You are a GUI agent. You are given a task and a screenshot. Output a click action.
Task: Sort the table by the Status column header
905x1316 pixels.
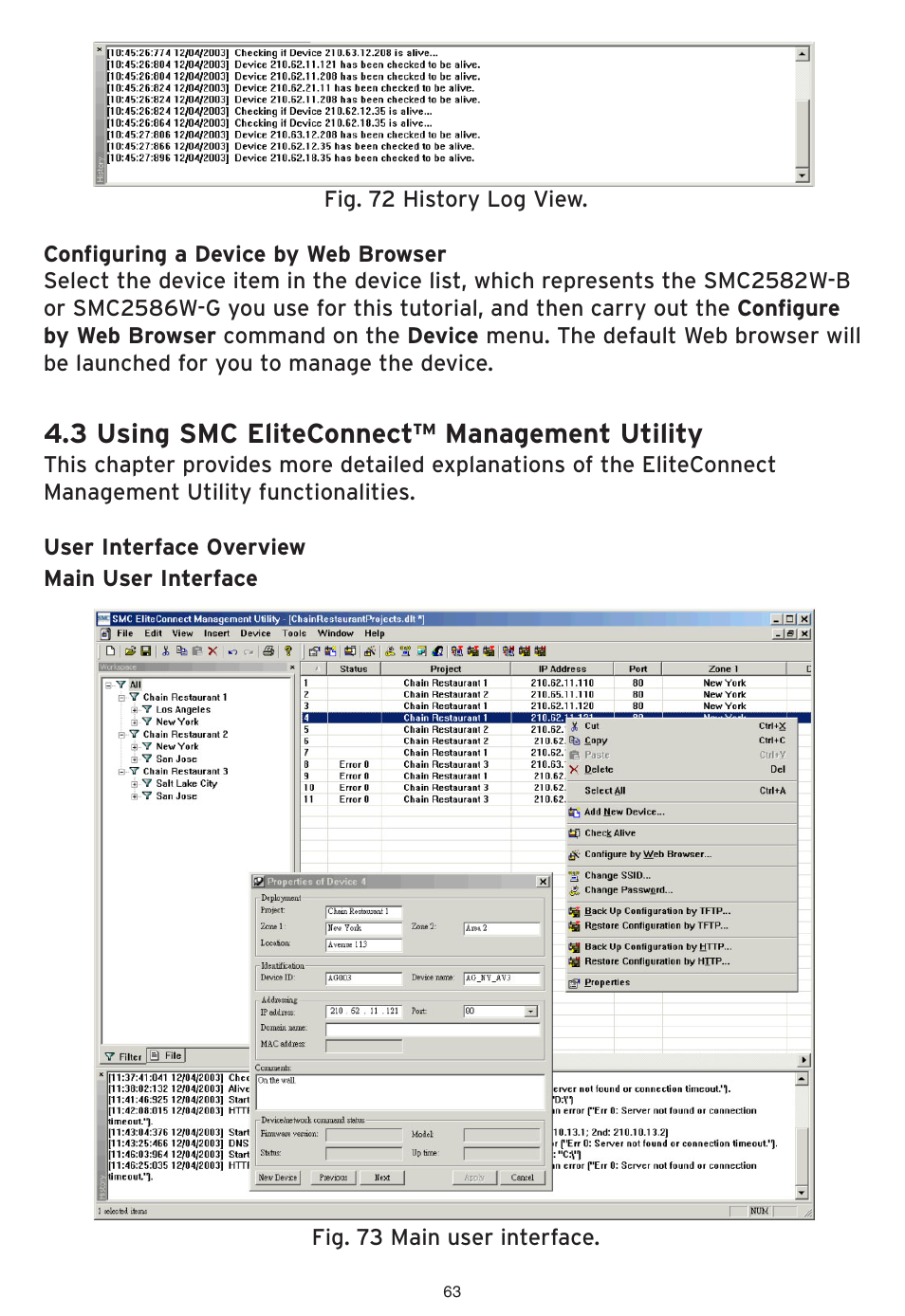354,668
